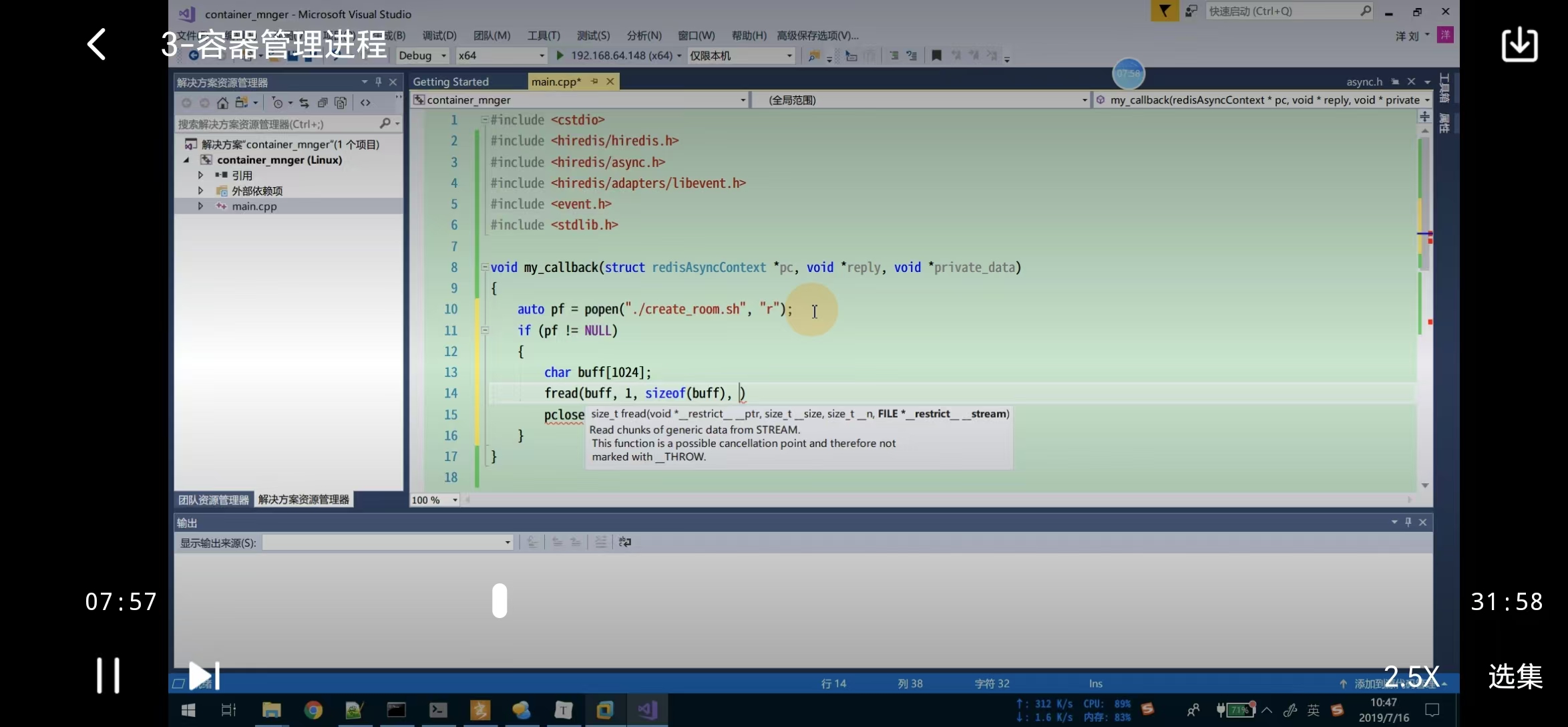Open Solution Explorer search options dropdown
The height and width of the screenshot is (727, 1568).
(x=397, y=124)
